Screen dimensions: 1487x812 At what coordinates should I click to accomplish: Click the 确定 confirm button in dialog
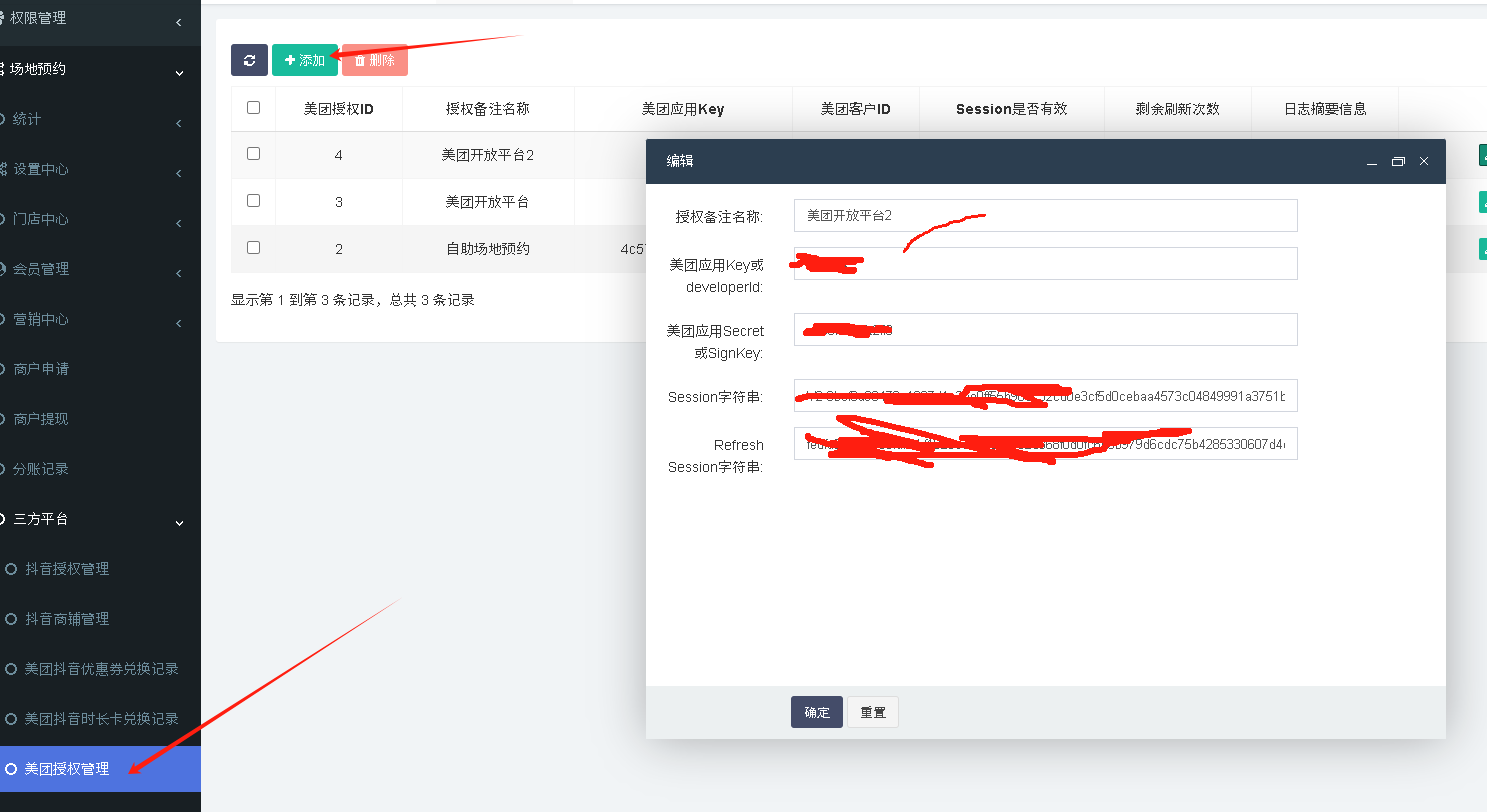click(x=816, y=712)
